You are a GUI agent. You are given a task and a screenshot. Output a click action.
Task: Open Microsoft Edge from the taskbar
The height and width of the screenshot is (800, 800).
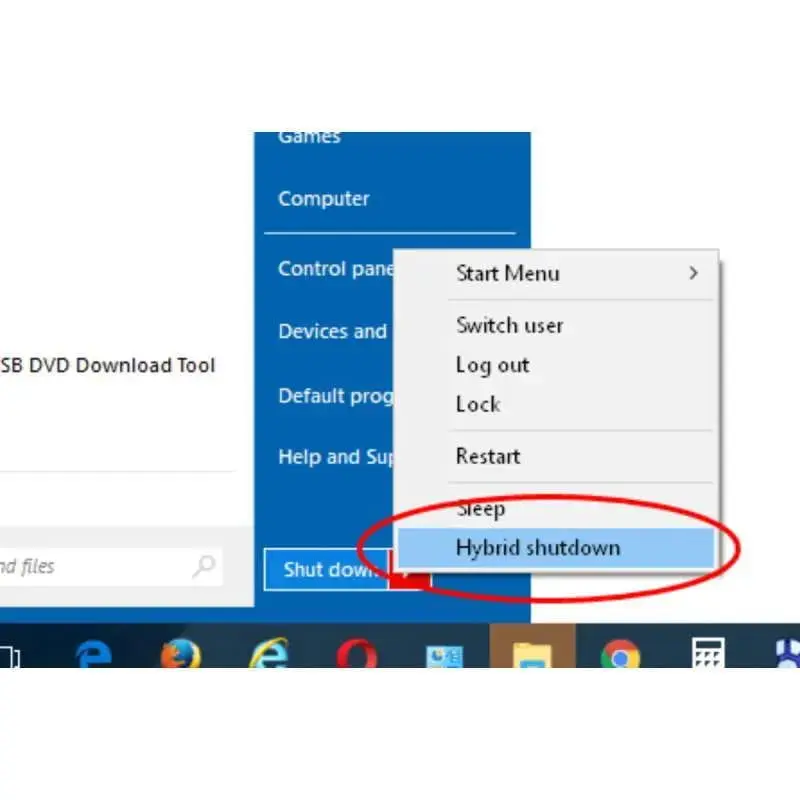pos(93,654)
